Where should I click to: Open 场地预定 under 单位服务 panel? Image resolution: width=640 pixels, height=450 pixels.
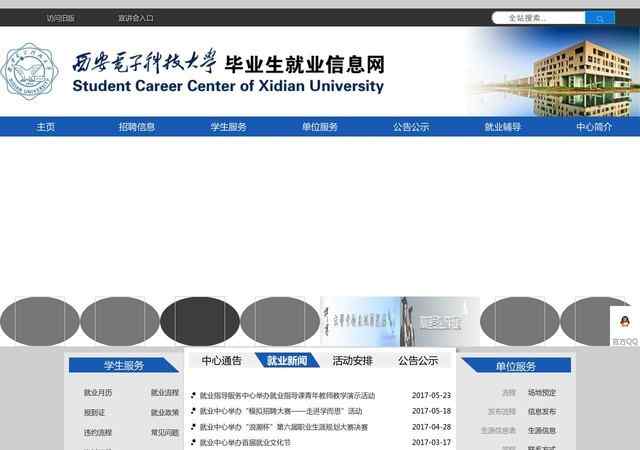click(x=542, y=393)
